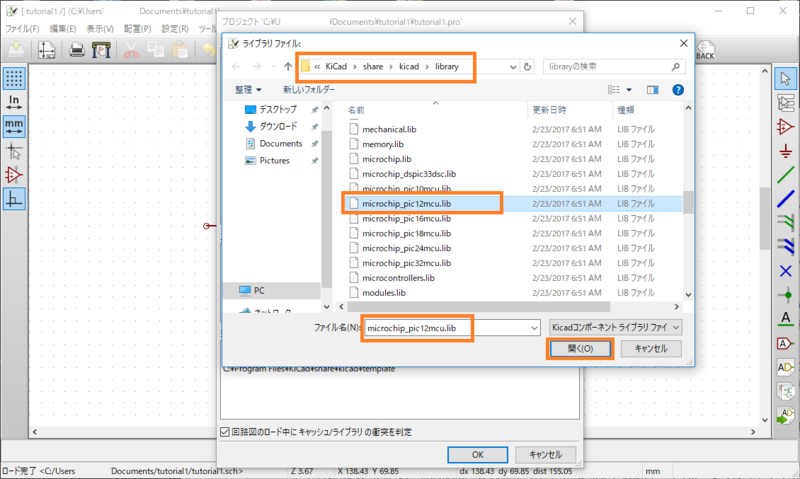Toggle the preview pane icon
The image size is (800, 479).
coord(653,90)
